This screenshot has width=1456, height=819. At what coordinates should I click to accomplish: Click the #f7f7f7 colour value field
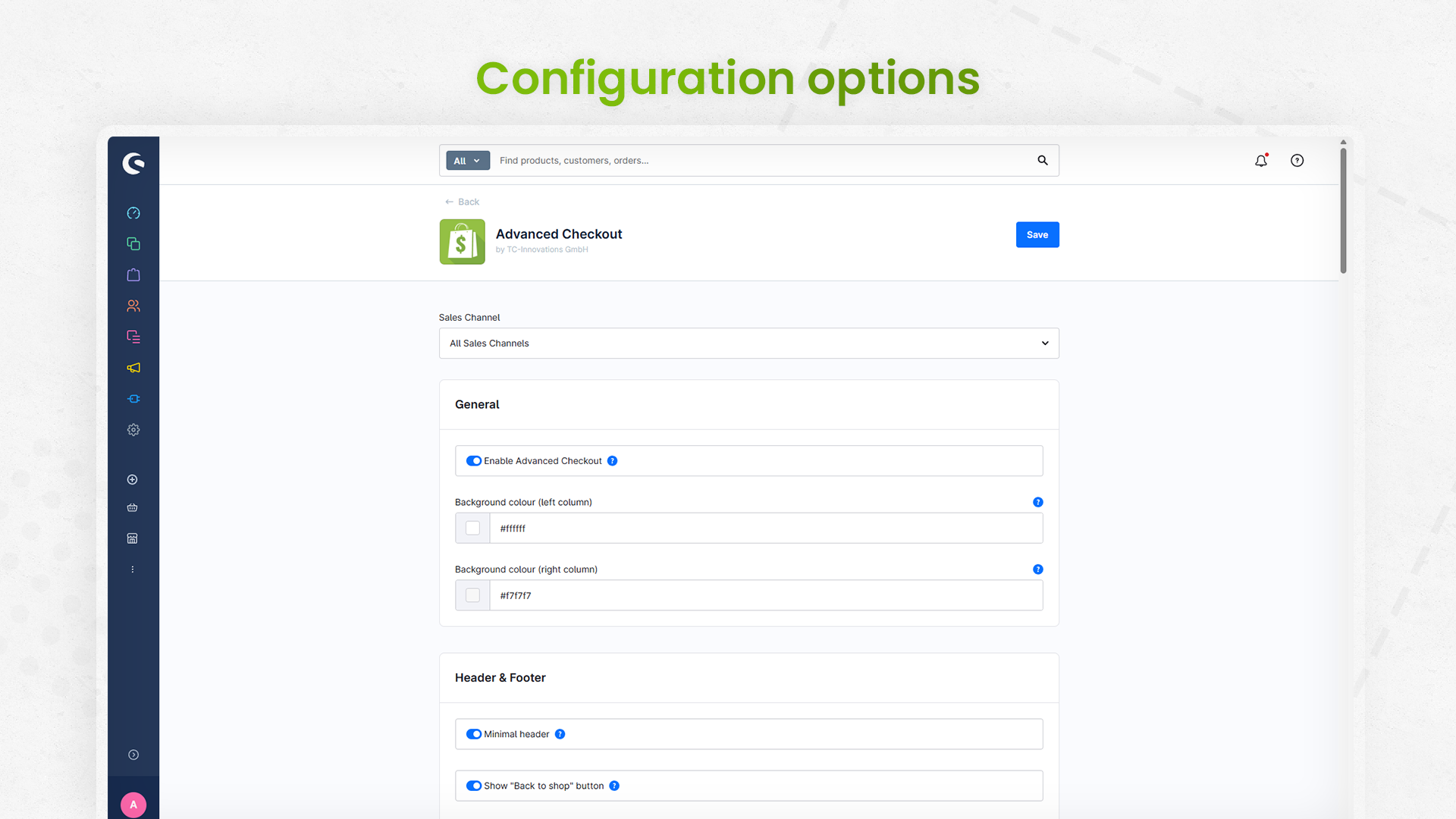pyautogui.click(x=766, y=595)
